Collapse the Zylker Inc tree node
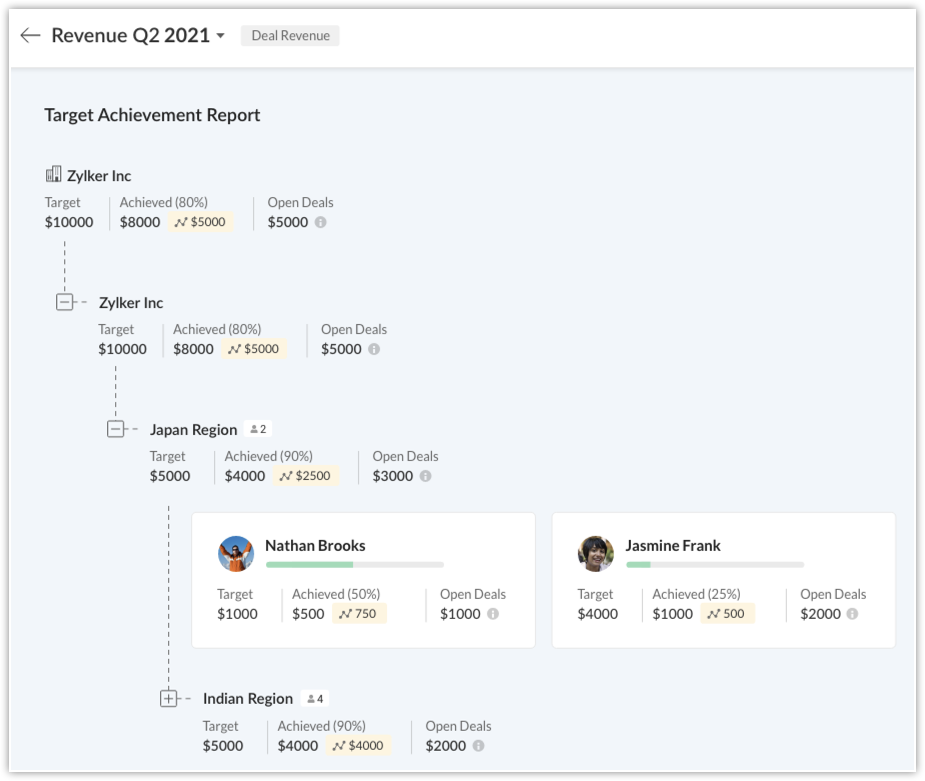This screenshot has width=925, height=781. click(x=65, y=302)
